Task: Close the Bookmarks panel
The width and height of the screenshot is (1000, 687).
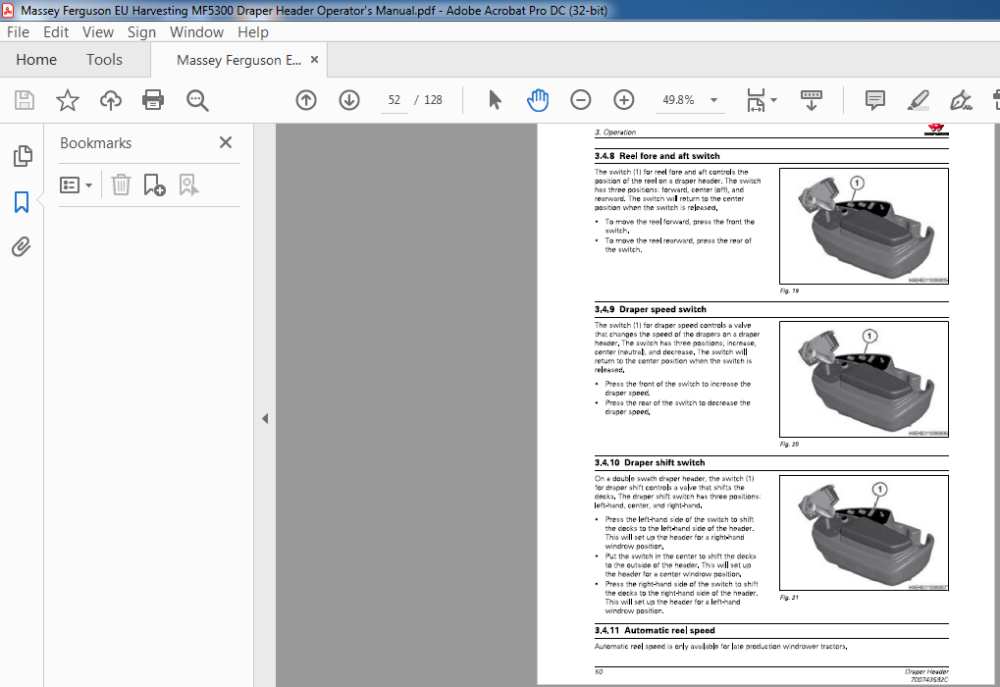Action: click(x=226, y=142)
